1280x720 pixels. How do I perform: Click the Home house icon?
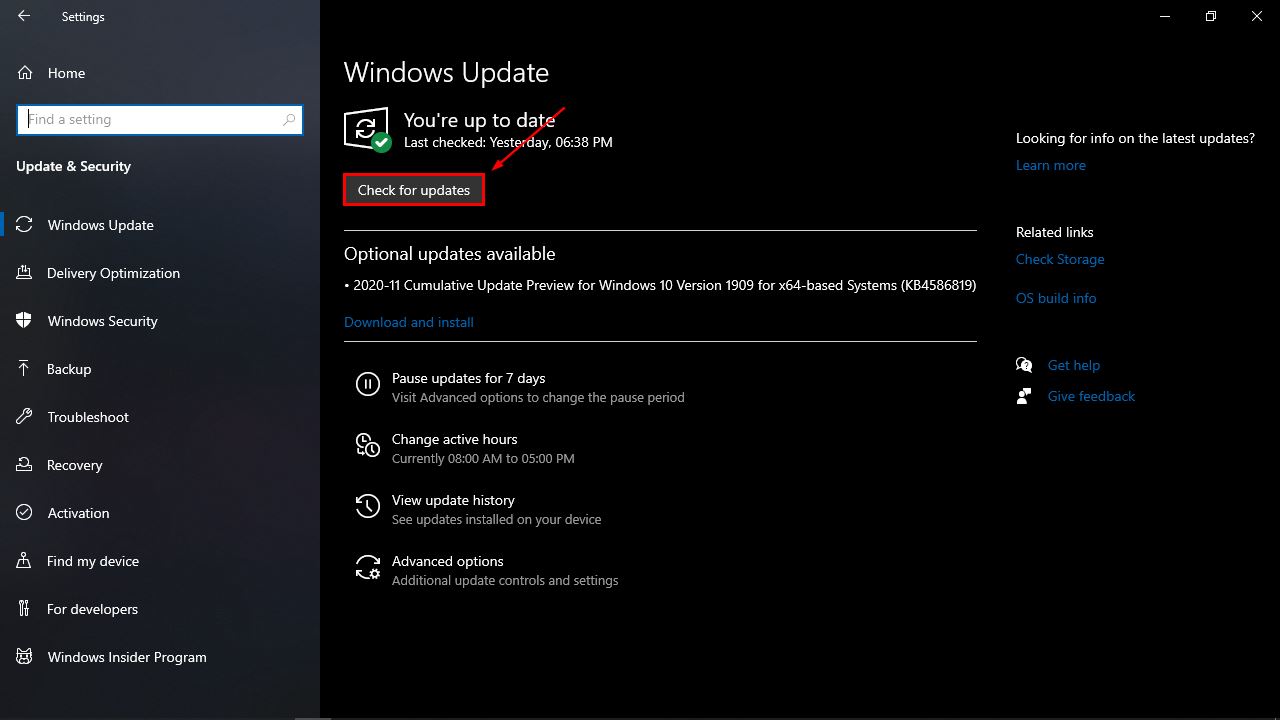[x=25, y=73]
